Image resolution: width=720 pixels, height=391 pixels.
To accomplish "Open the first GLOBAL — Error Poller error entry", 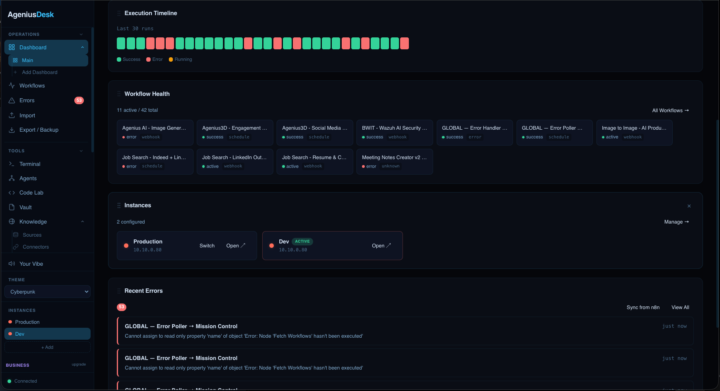I will pos(405,331).
